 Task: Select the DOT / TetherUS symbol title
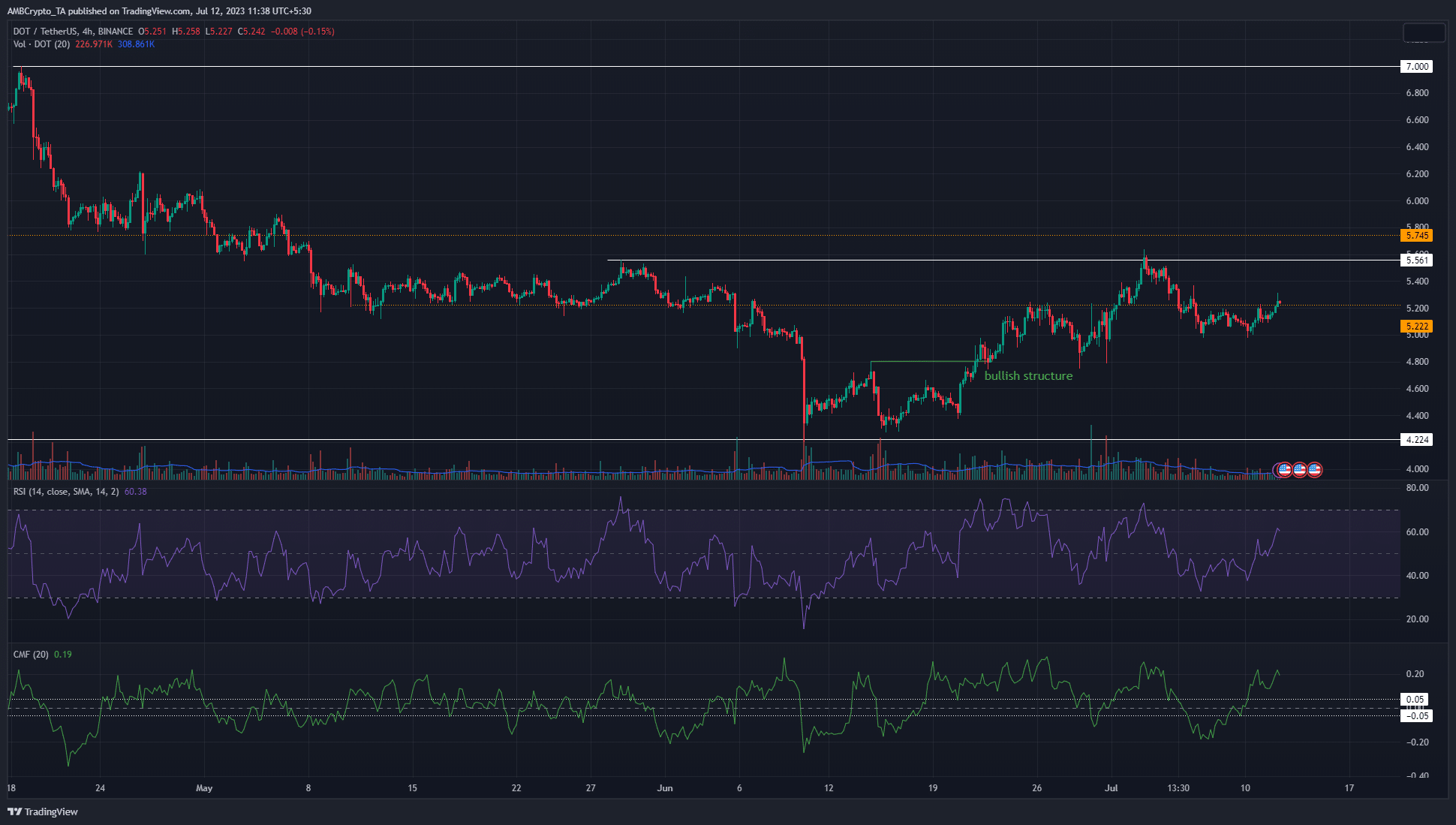pyautogui.click(x=47, y=32)
